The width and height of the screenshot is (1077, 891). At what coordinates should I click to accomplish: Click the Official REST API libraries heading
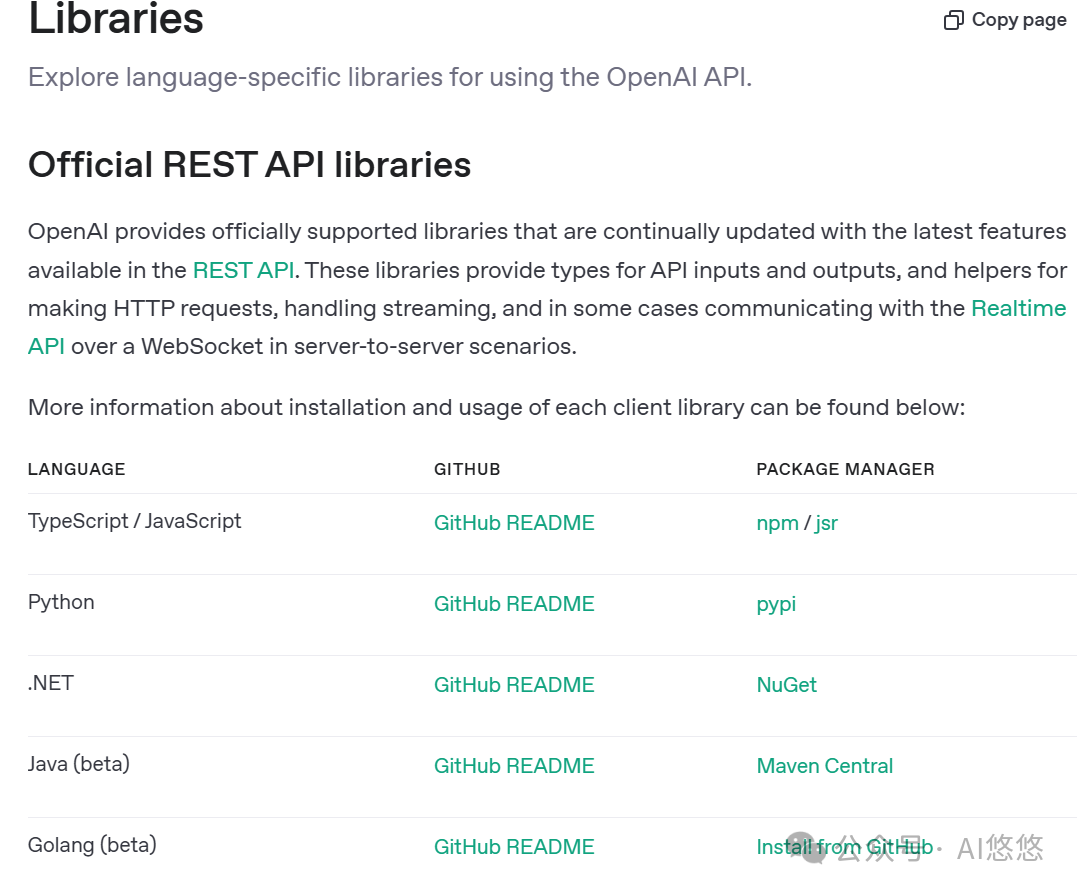coord(249,165)
